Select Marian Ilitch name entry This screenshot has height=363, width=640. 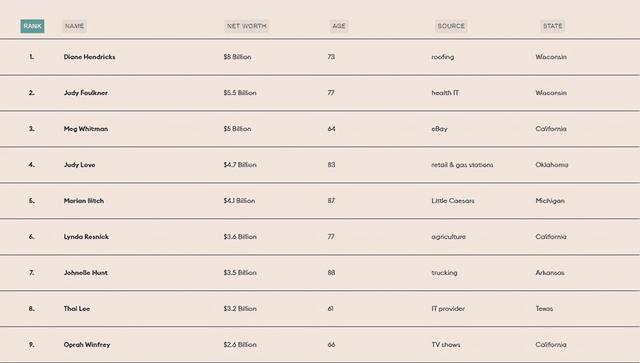click(x=84, y=201)
